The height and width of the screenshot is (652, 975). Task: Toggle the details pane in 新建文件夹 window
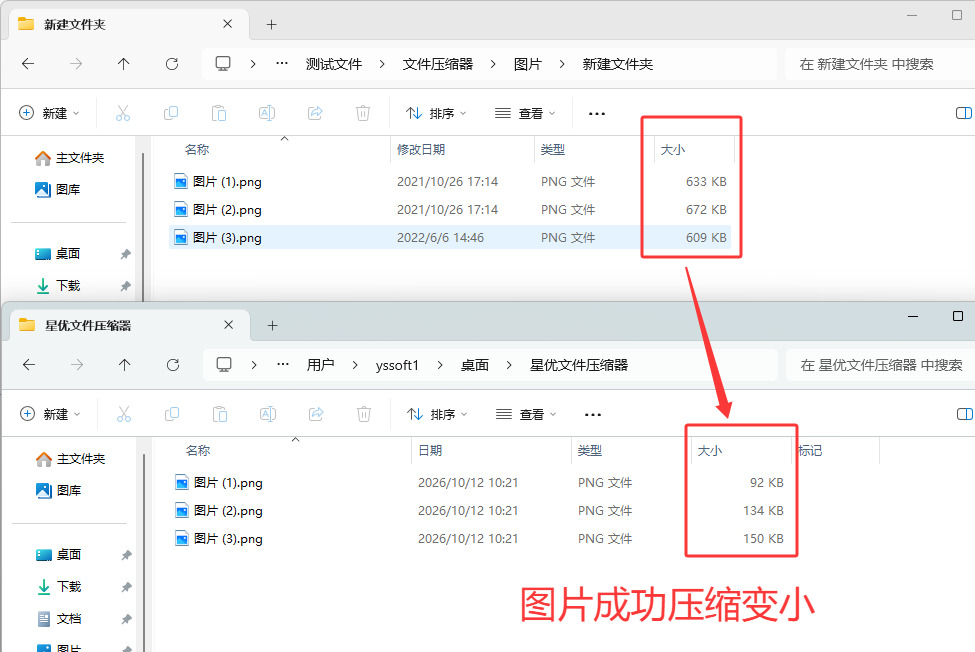pos(964,113)
